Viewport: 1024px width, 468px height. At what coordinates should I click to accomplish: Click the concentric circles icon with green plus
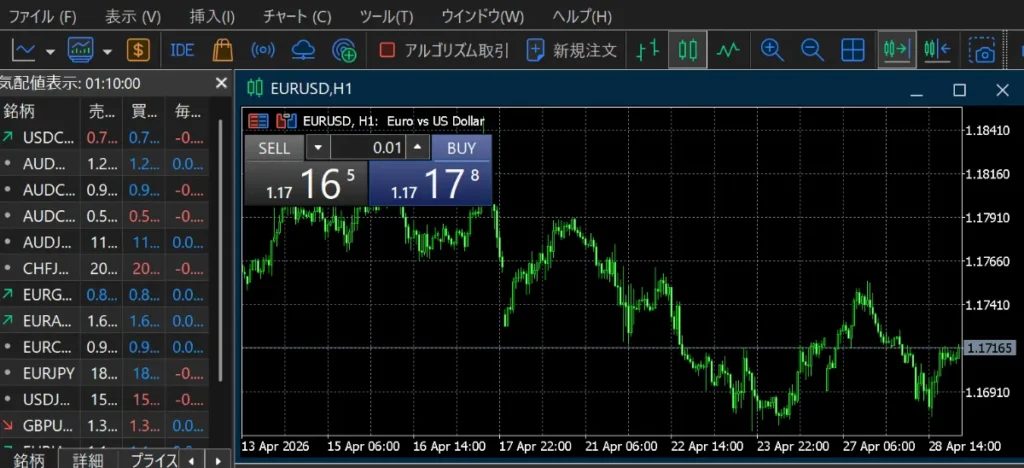point(344,50)
